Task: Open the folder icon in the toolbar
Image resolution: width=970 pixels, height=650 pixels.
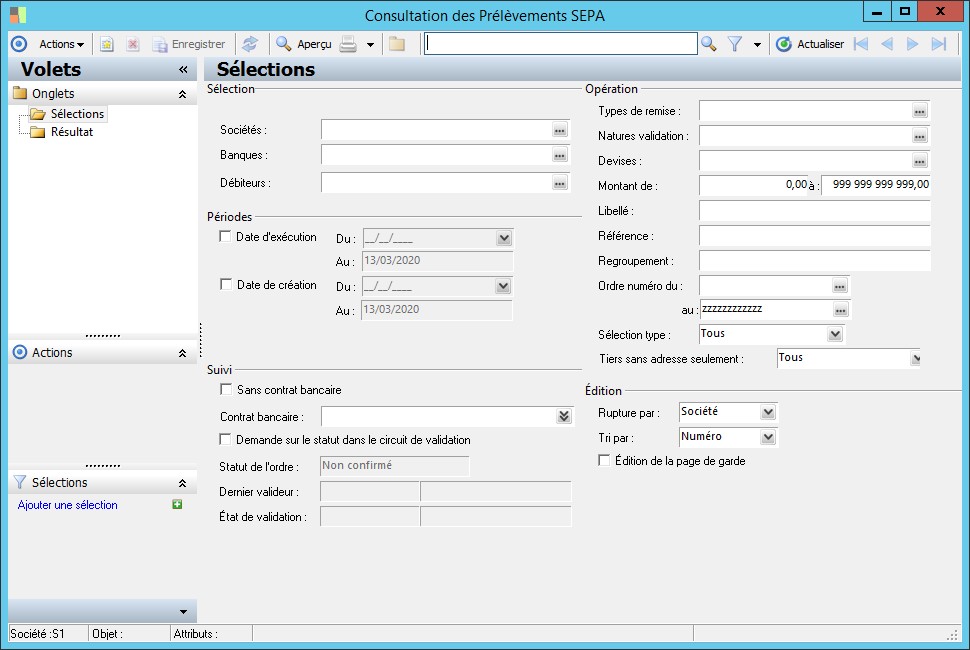Action: pos(397,44)
